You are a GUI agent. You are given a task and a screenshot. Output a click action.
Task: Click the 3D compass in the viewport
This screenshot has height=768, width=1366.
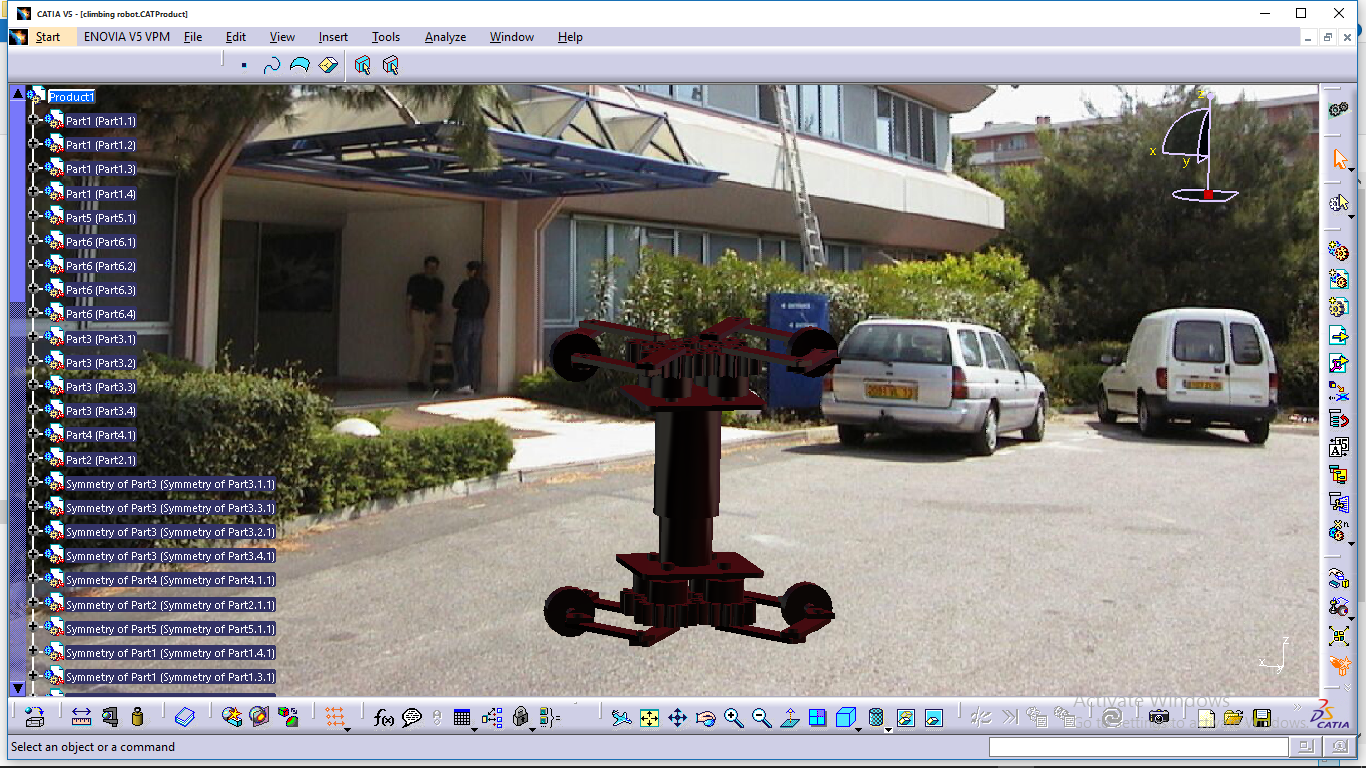tap(1198, 148)
